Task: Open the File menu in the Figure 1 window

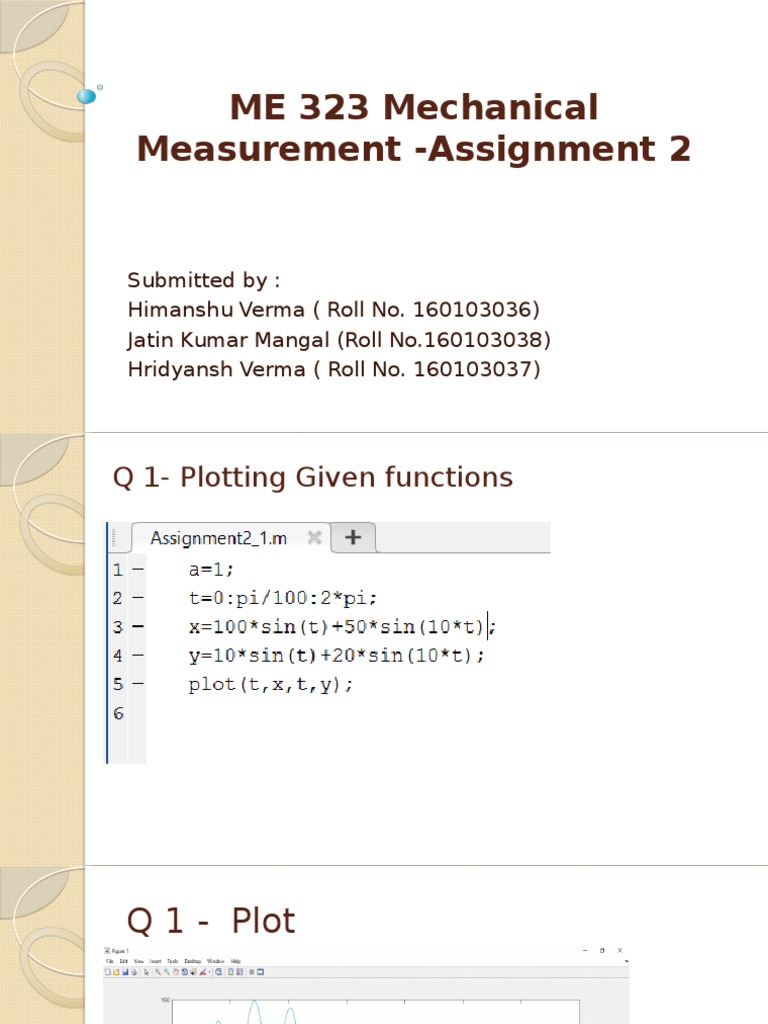Action: tap(109, 961)
